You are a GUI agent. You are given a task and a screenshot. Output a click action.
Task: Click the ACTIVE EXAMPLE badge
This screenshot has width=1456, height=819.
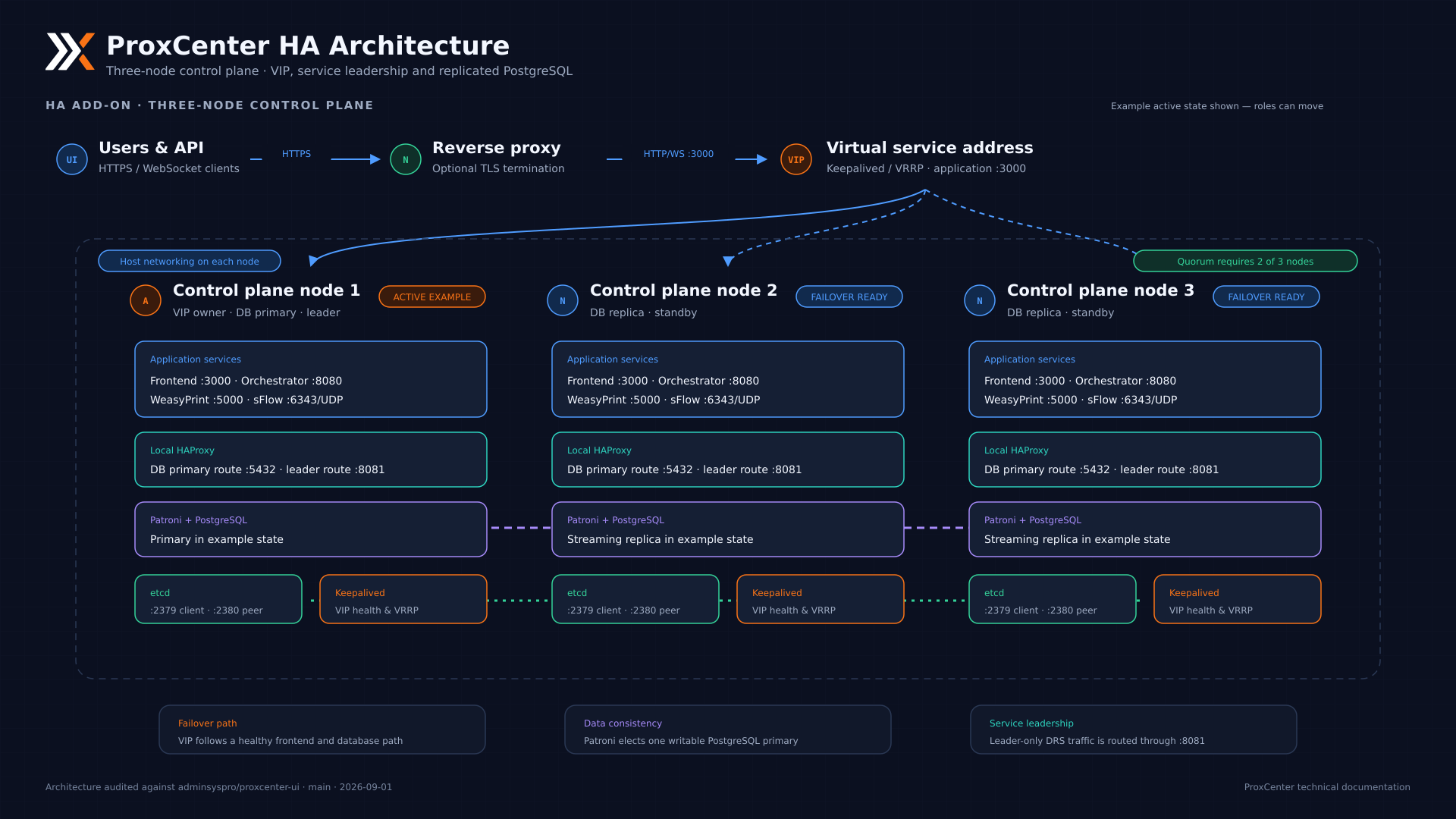[432, 297]
